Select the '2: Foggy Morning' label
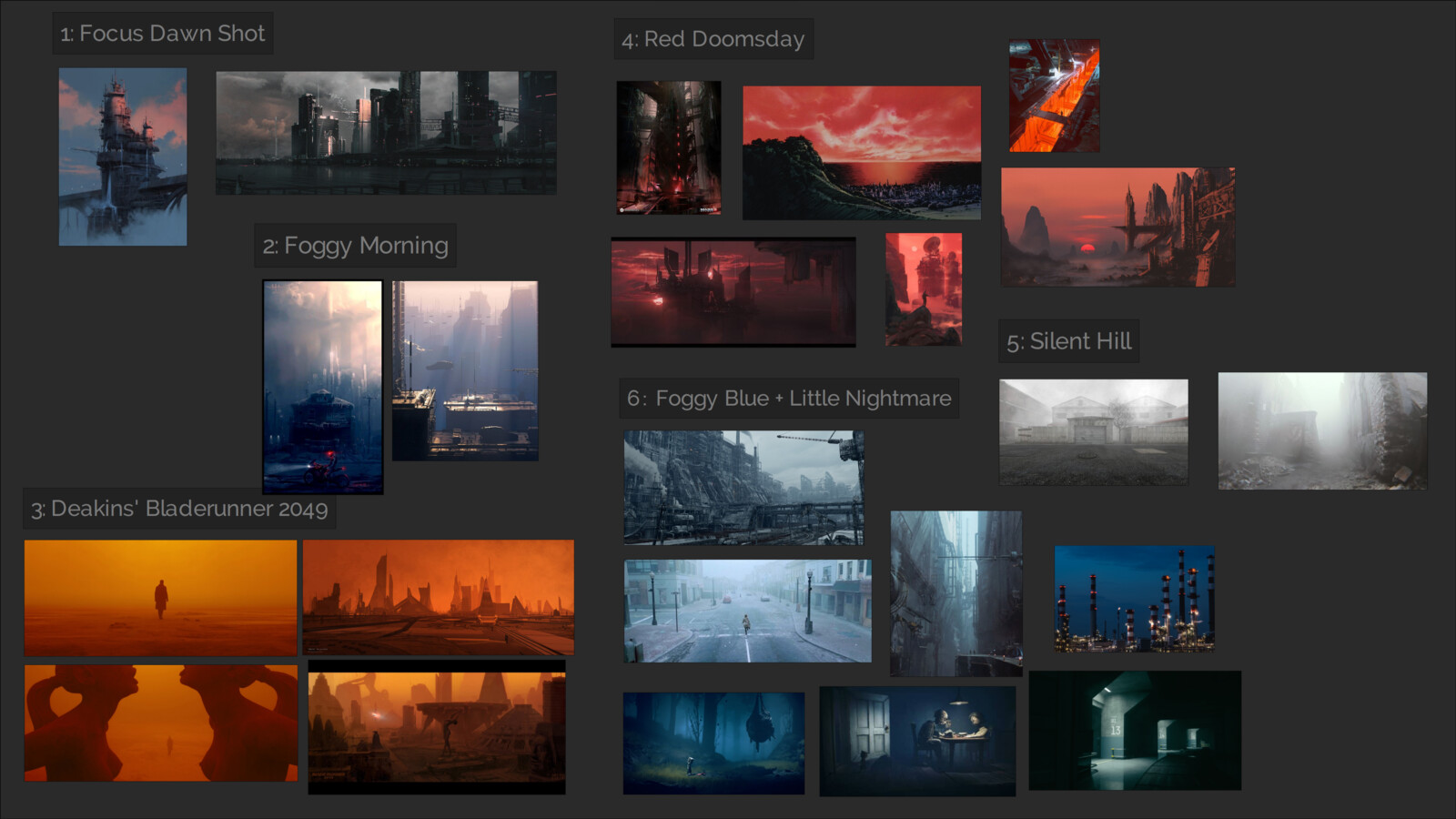The image size is (1456, 819). (x=355, y=246)
